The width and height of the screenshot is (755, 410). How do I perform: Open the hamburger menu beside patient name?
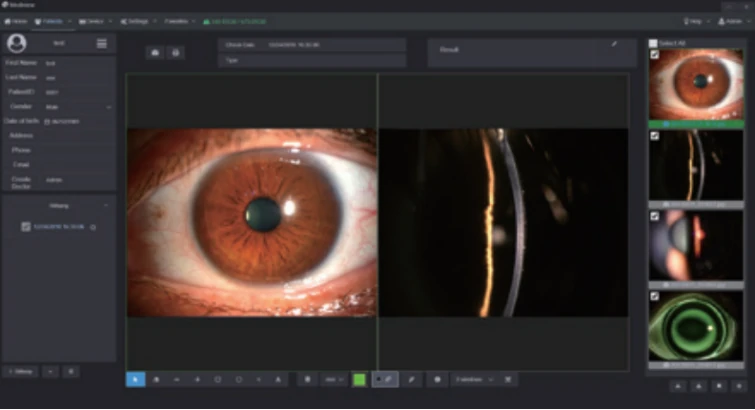pyautogui.click(x=101, y=43)
